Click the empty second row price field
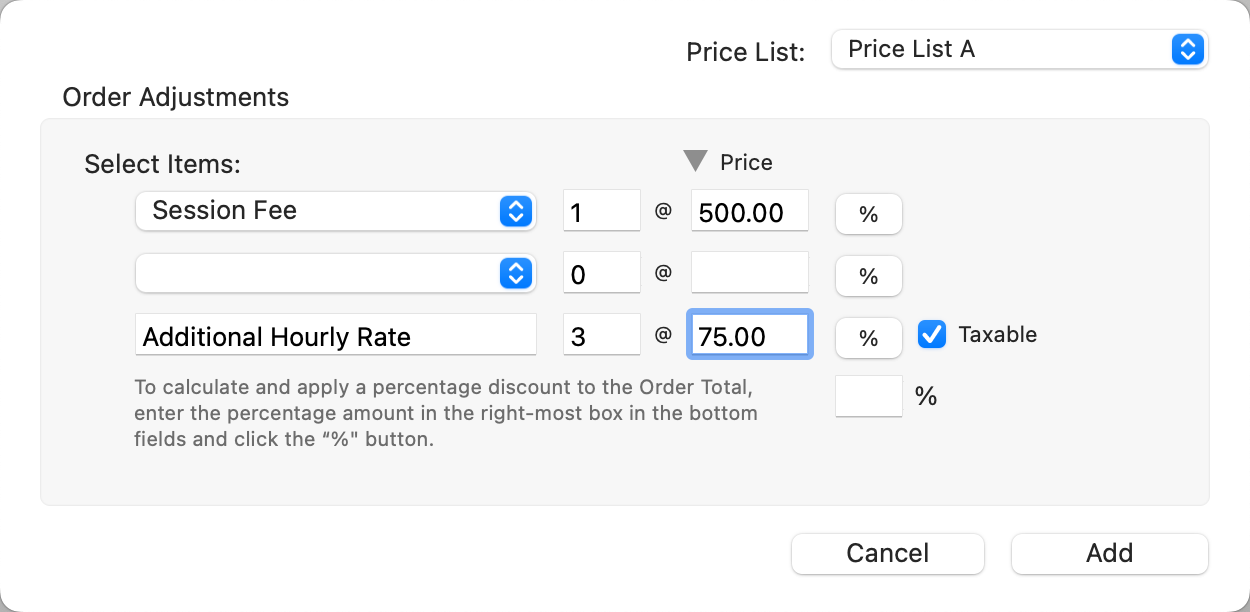 749,273
